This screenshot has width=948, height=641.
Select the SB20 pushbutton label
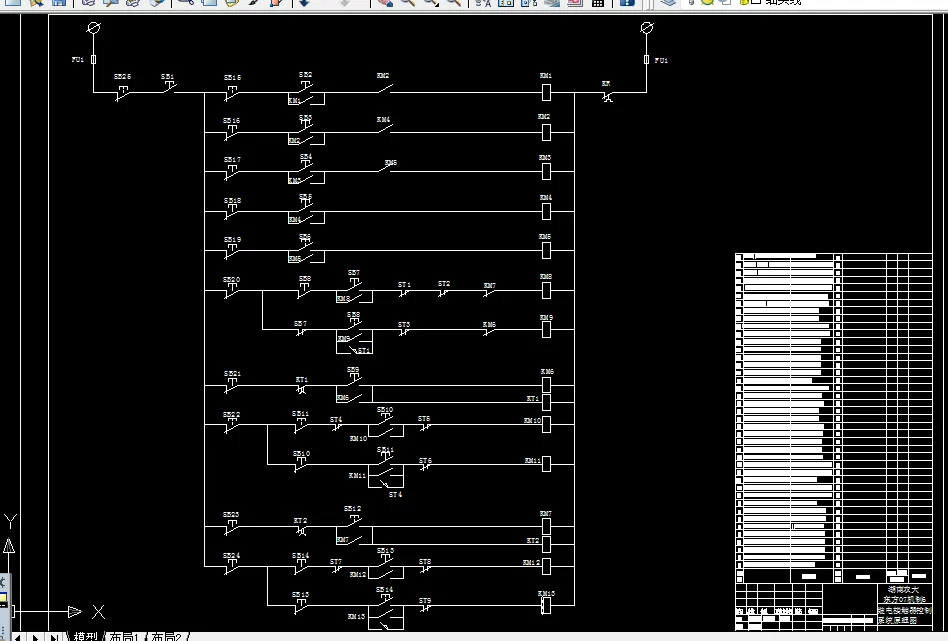[x=232, y=279]
